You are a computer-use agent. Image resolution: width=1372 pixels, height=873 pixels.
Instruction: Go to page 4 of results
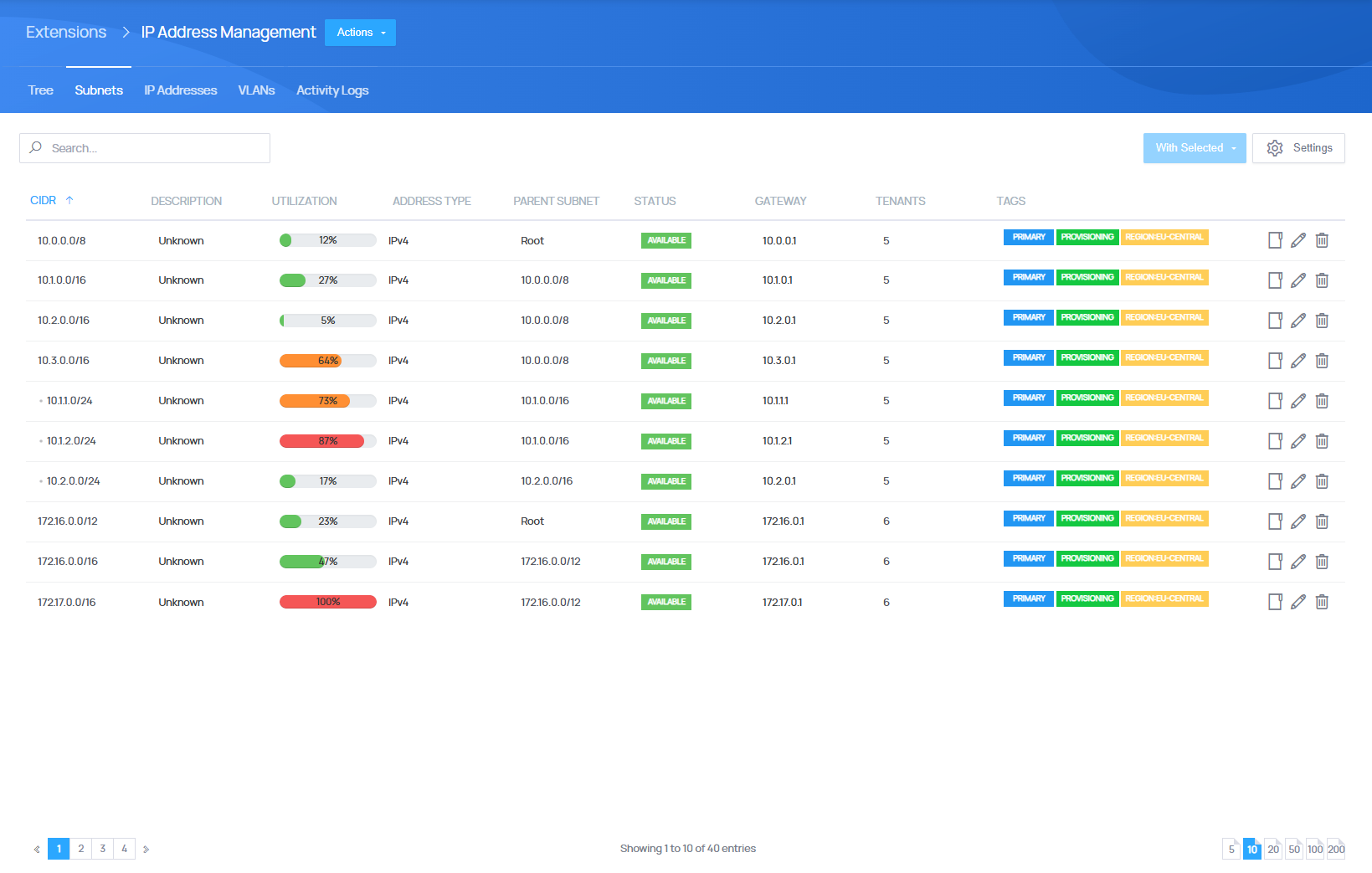point(125,849)
